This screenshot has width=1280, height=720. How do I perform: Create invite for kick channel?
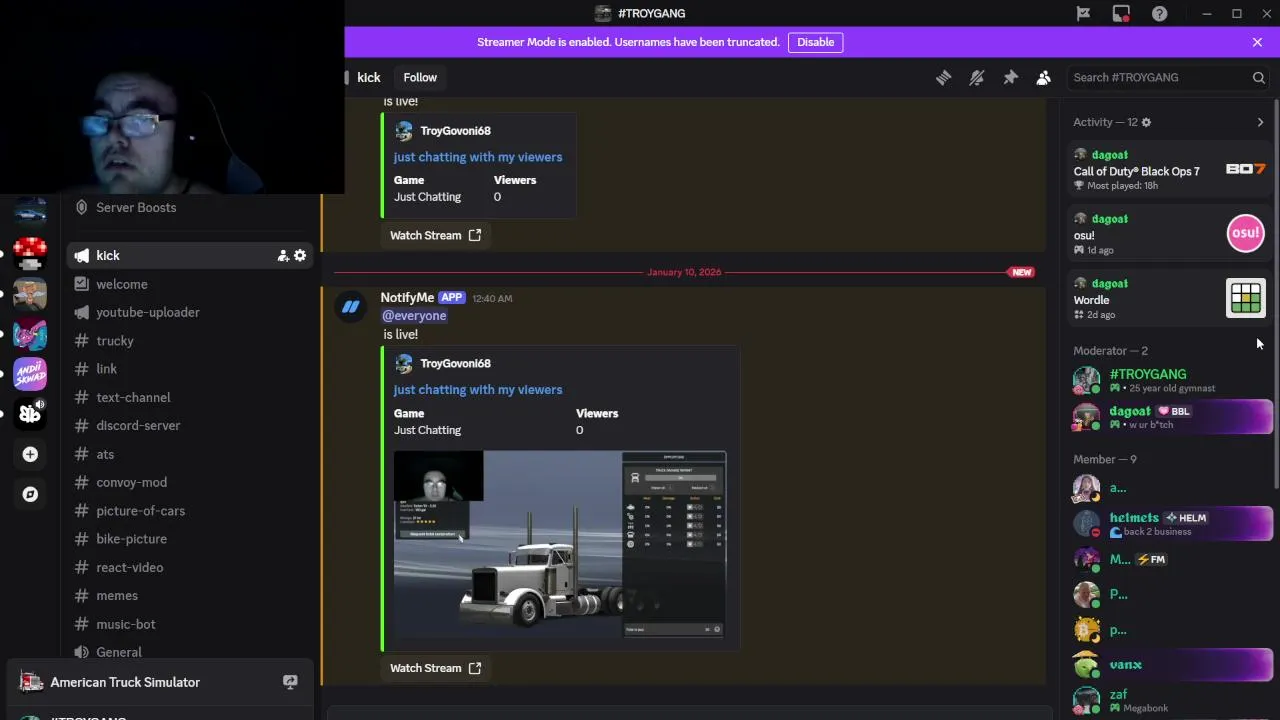pos(283,255)
